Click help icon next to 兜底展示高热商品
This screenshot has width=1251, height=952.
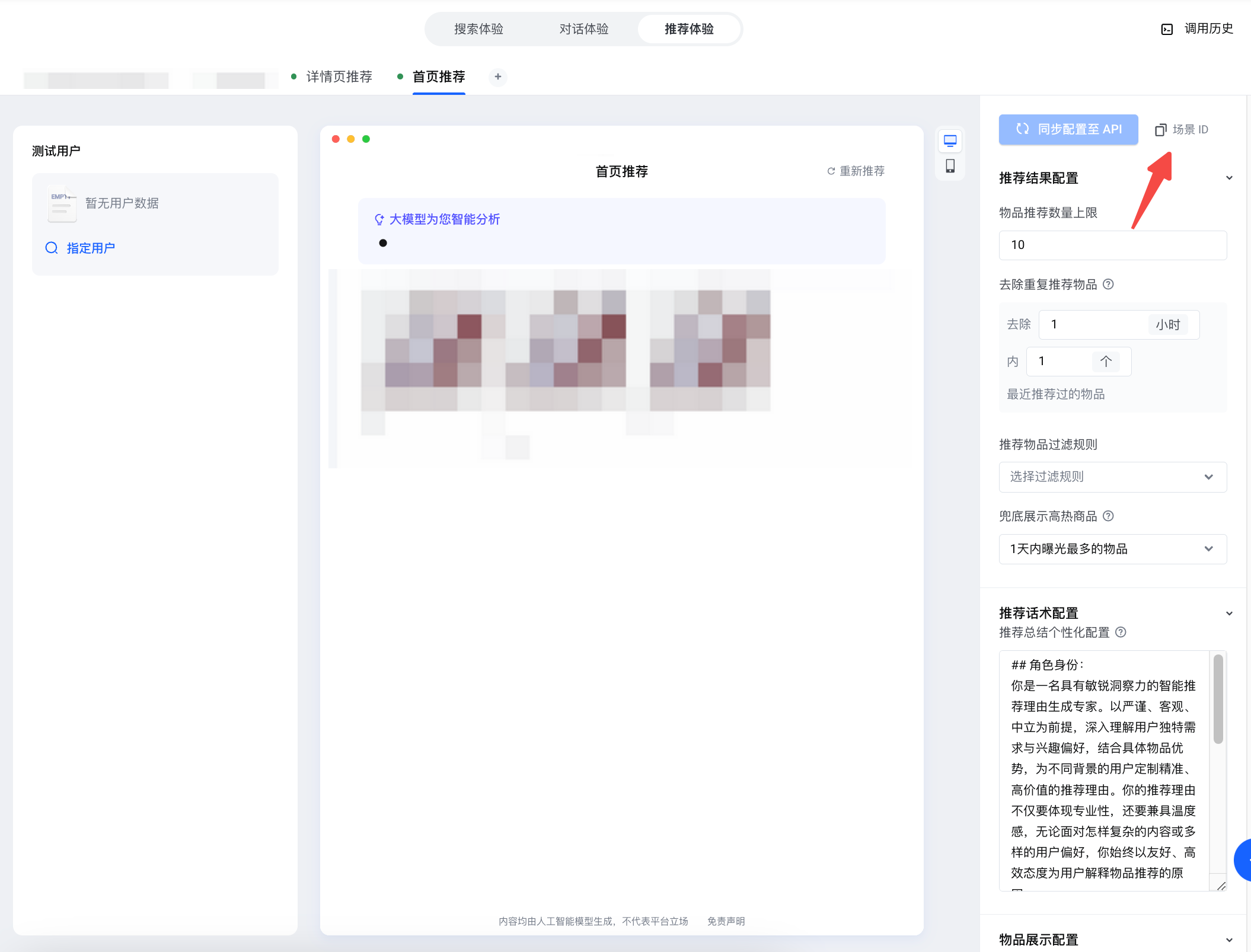[1108, 516]
